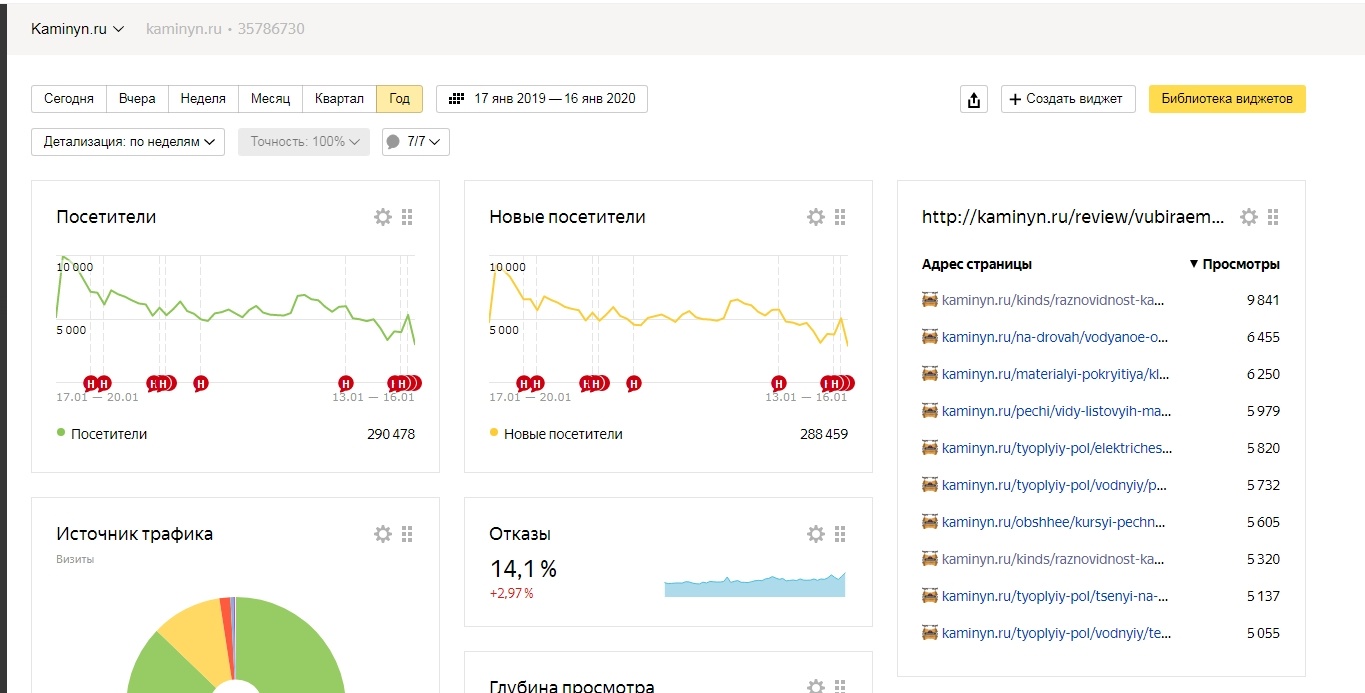The height and width of the screenshot is (693, 1365).
Task: Expand the Kaminyn.ru counter selector
Action: pyautogui.click(x=78, y=29)
